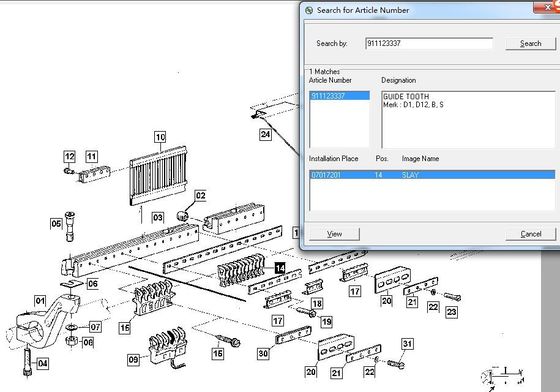Cancel the article number search dialog
This screenshot has height=392, width=560.
tap(530, 234)
